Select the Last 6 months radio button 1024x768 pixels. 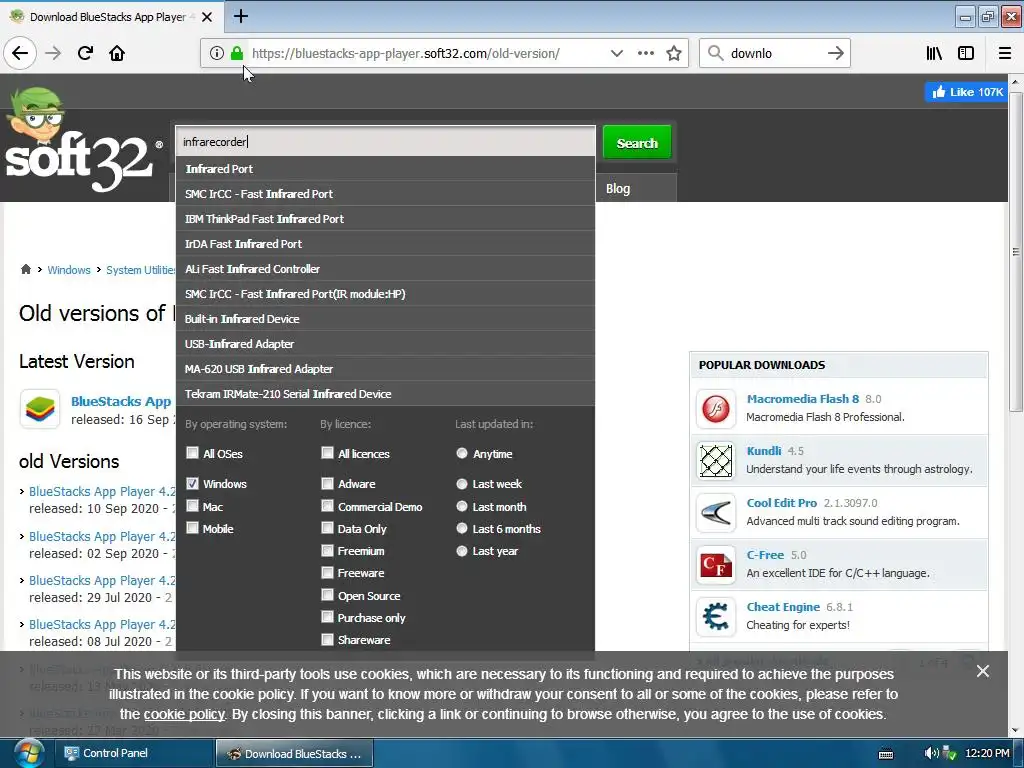462,528
